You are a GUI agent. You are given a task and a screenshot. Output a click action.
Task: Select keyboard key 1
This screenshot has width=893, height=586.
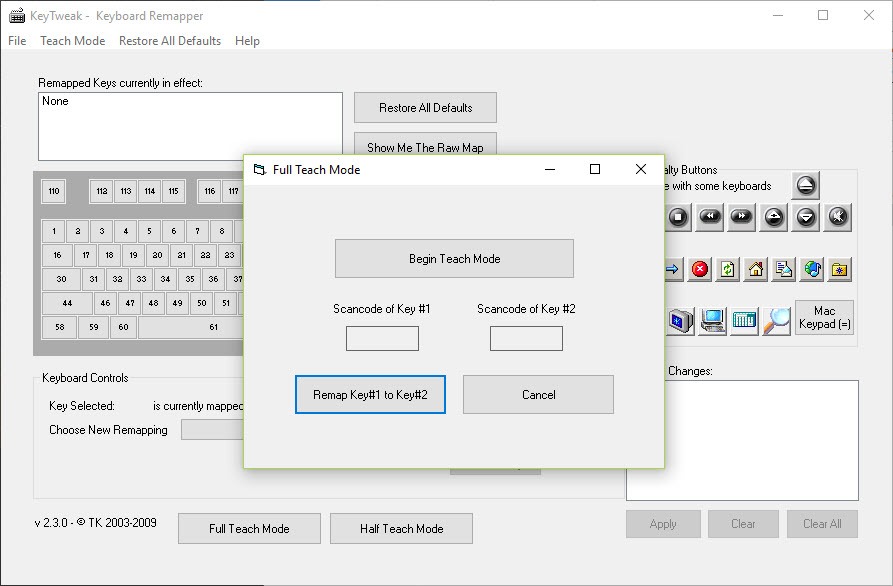[x=54, y=231]
